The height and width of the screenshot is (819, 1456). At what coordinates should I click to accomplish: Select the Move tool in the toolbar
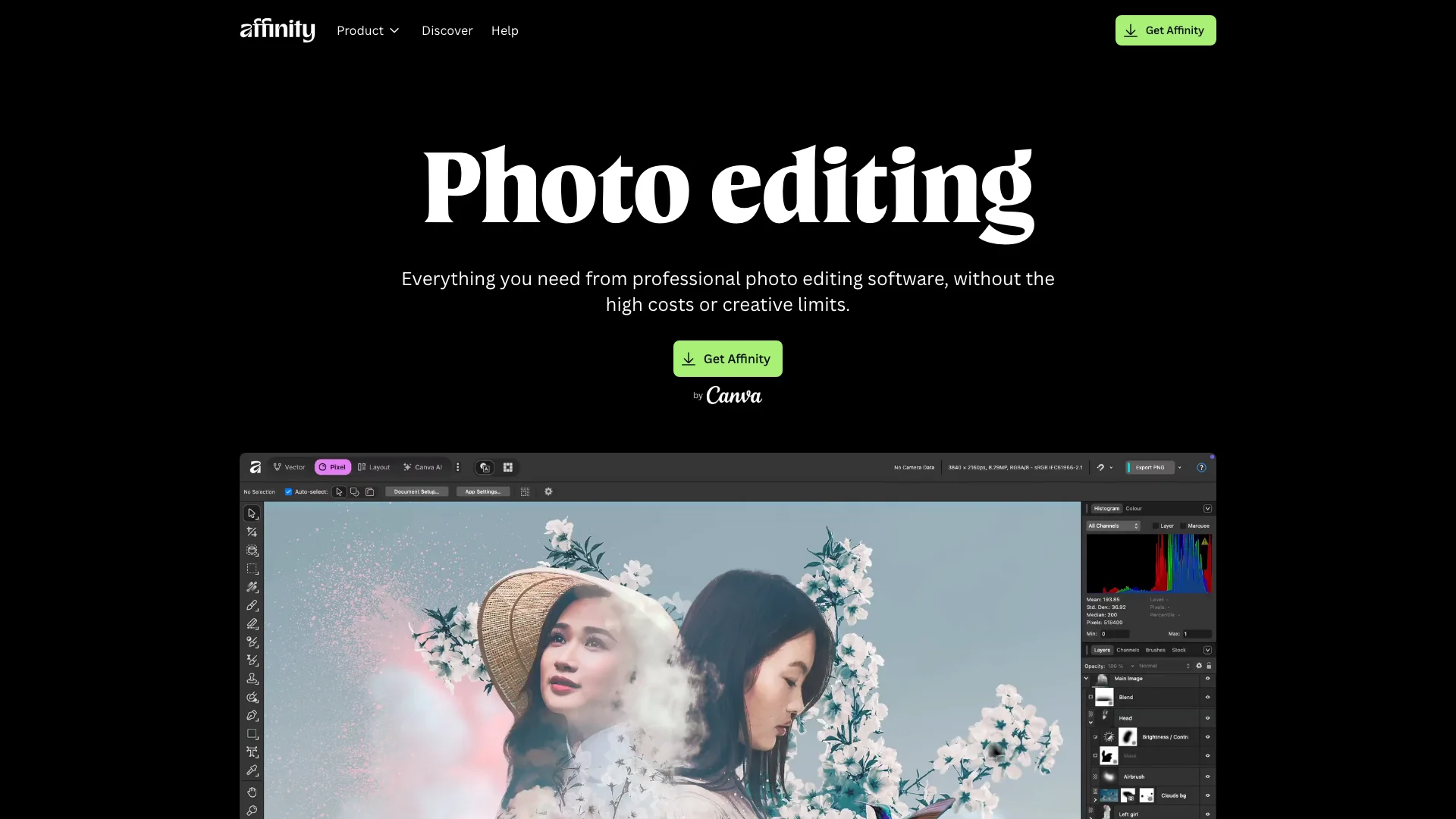253,513
